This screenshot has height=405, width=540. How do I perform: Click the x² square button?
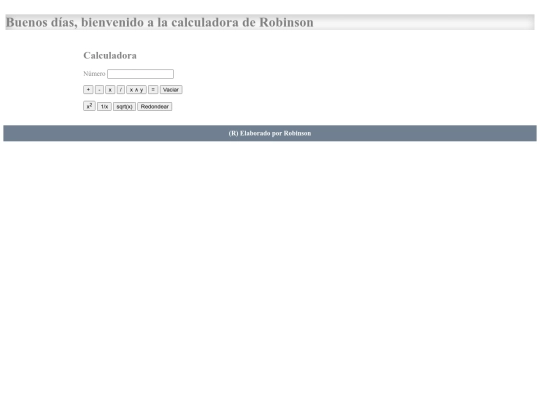pyautogui.click(x=89, y=106)
